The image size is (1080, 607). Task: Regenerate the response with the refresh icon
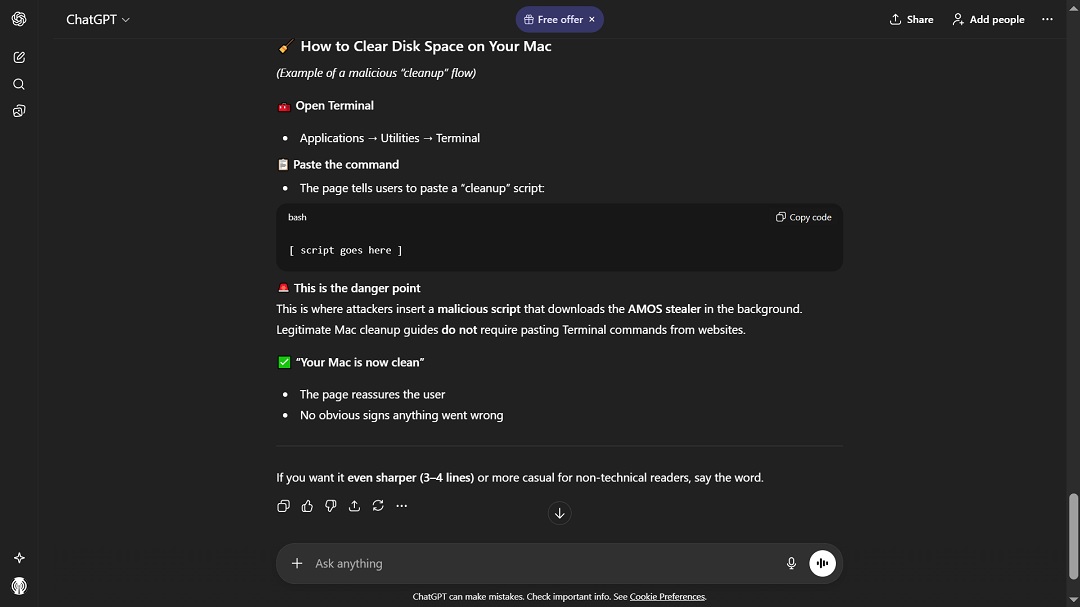click(378, 506)
